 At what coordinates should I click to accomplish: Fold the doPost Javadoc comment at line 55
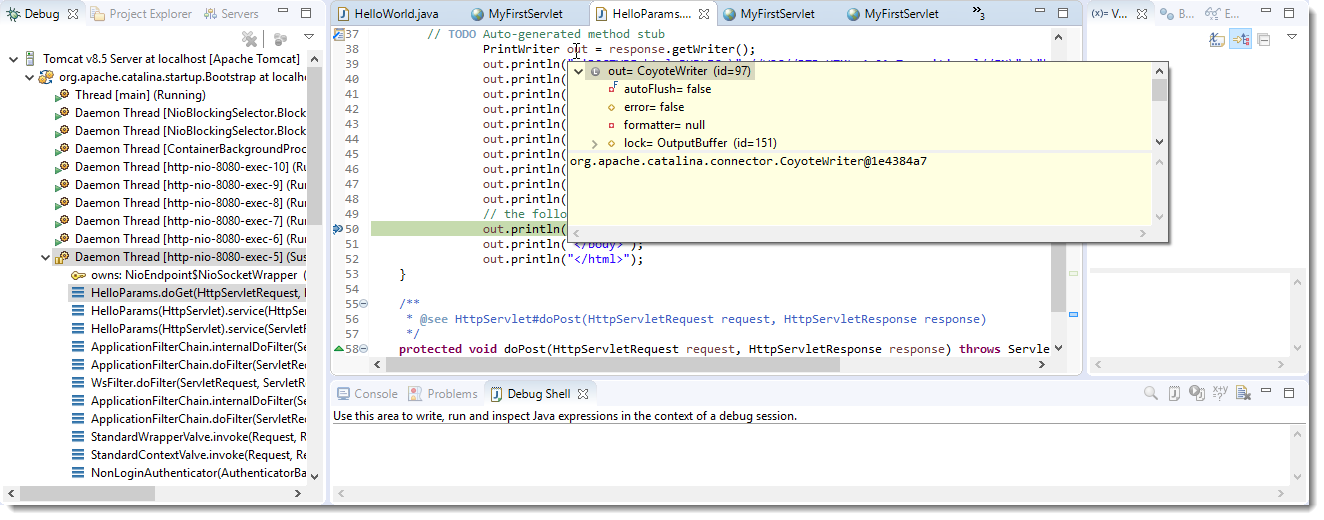(363, 304)
